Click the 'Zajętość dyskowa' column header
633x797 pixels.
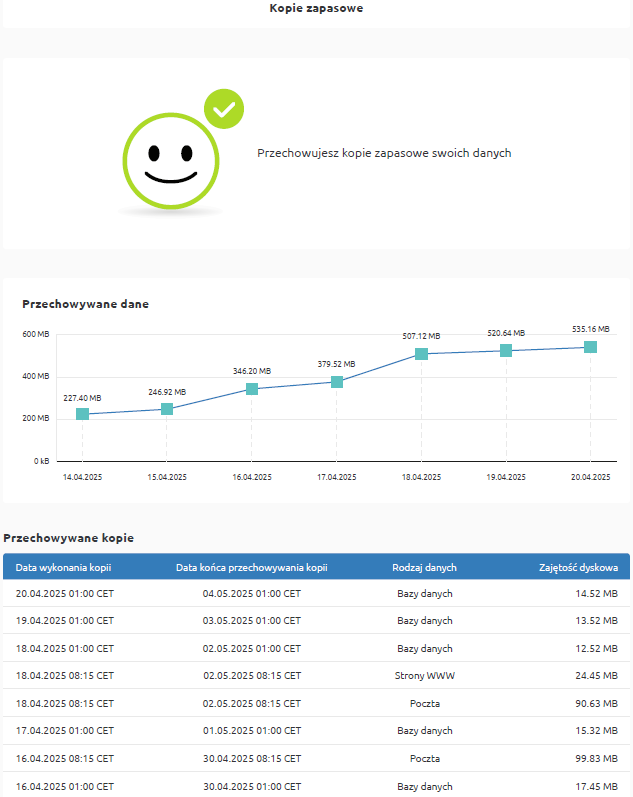578,567
